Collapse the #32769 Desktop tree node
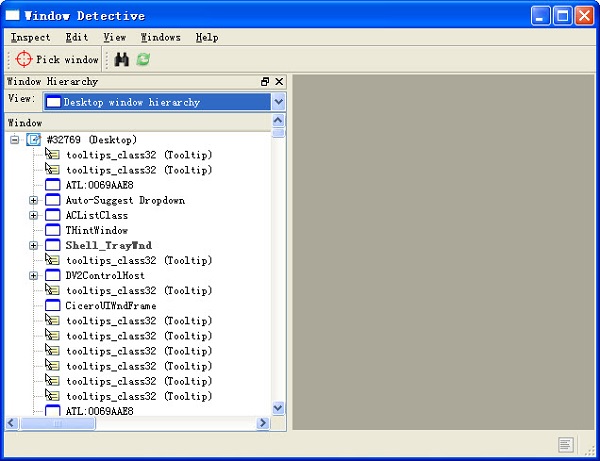Image resolution: width=600 pixels, height=461 pixels. point(15,140)
